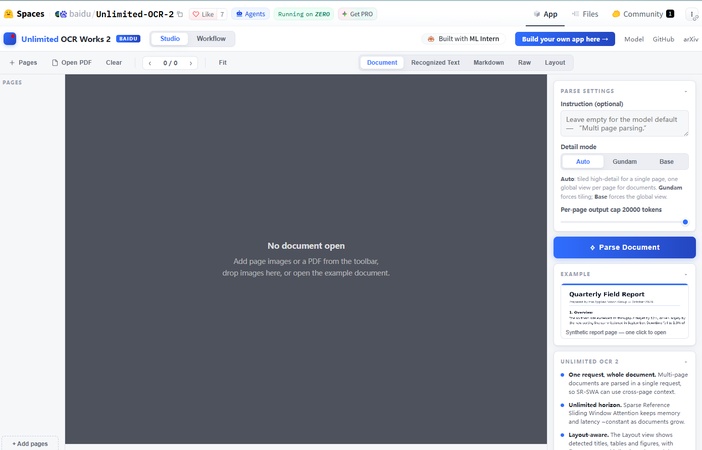This screenshot has width=702, height=450.
Task: Collapse the Parse Settings panel
Action: click(x=686, y=91)
